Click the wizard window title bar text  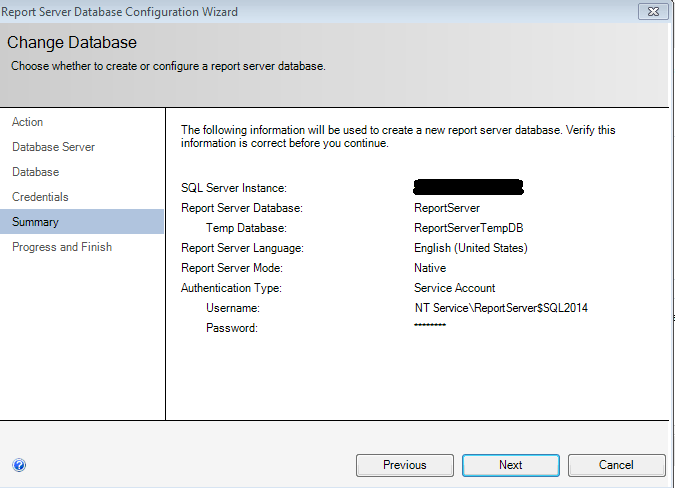[x=122, y=12]
